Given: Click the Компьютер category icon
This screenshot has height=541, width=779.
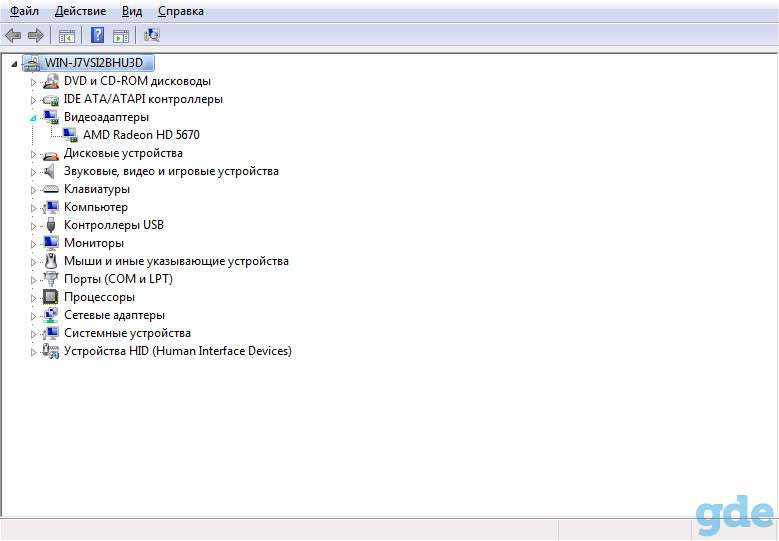Looking at the screenshot, I should [x=51, y=207].
